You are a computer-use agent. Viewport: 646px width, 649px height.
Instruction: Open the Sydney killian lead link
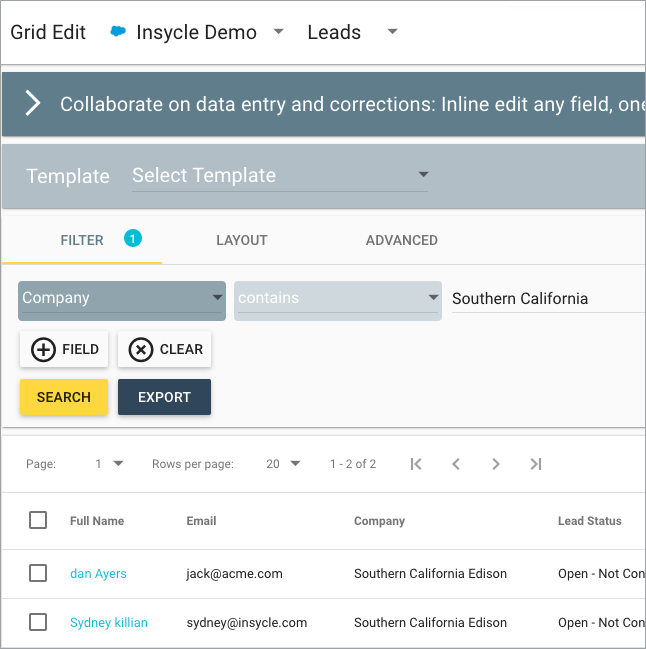pyautogui.click(x=109, y=623)
